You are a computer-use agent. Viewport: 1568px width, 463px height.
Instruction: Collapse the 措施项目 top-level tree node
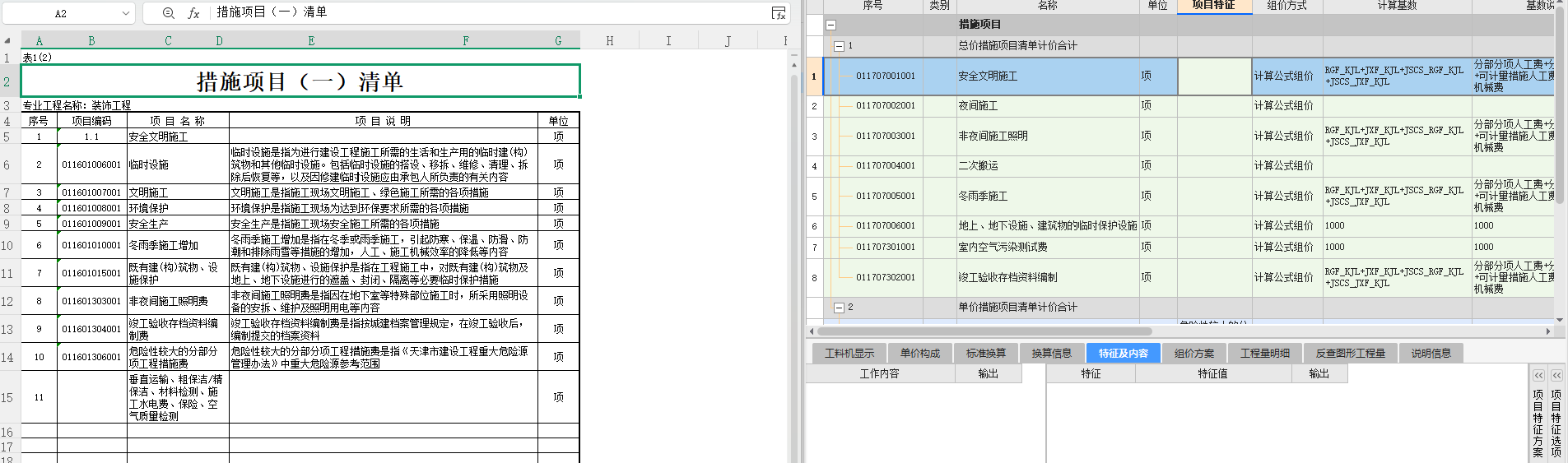(x=831, y=25)
